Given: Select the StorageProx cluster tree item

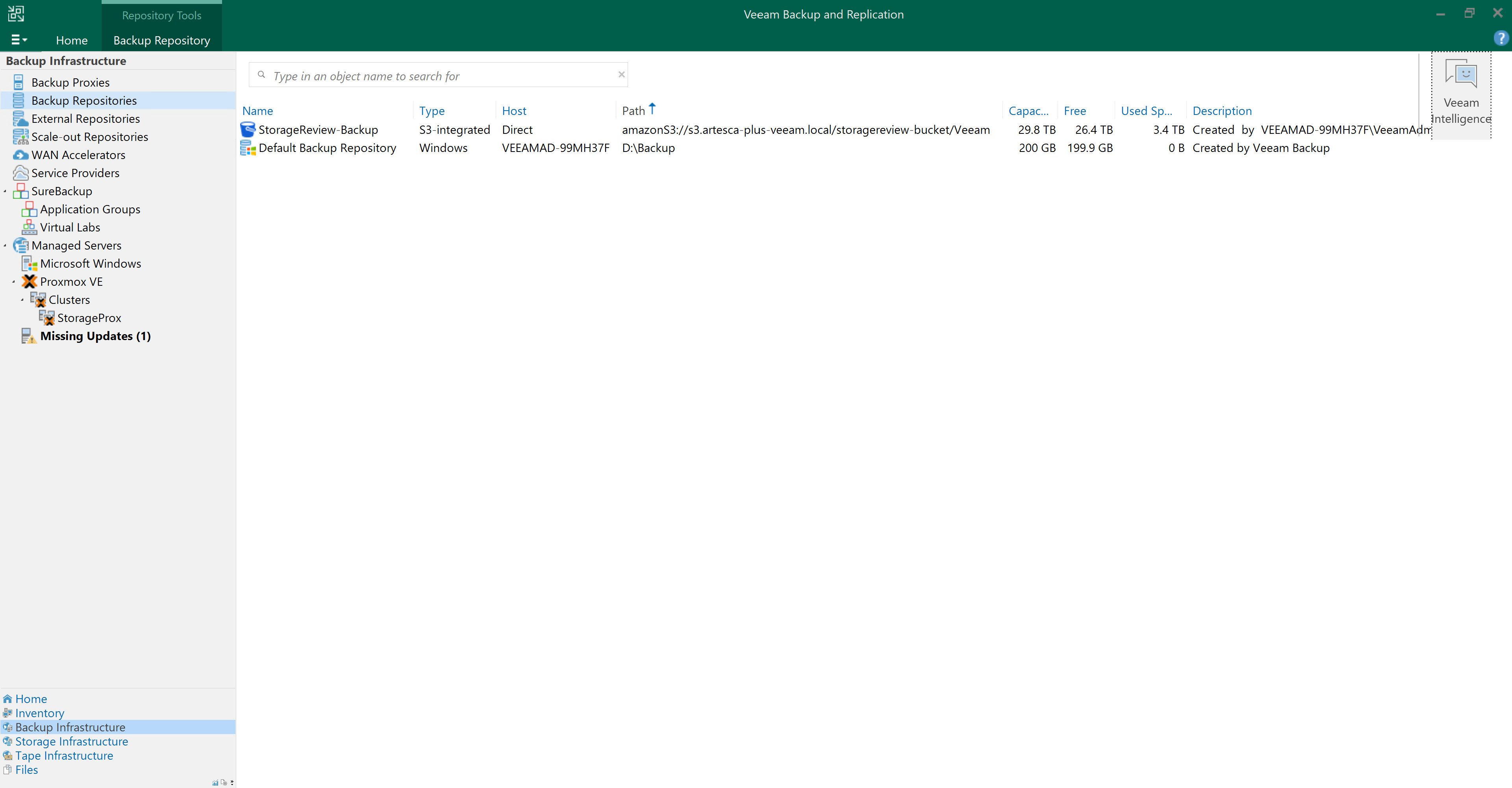Looking at the screenshot, I should coord(89,318).
